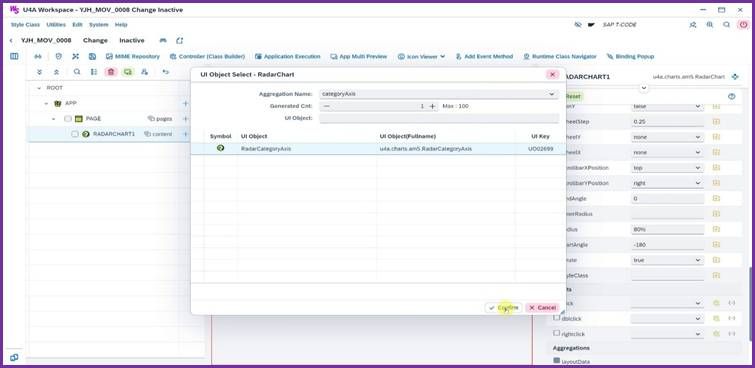Screen dimensions: 755x368
Task: Open the MIME Repository
Action: pos(132,56)
